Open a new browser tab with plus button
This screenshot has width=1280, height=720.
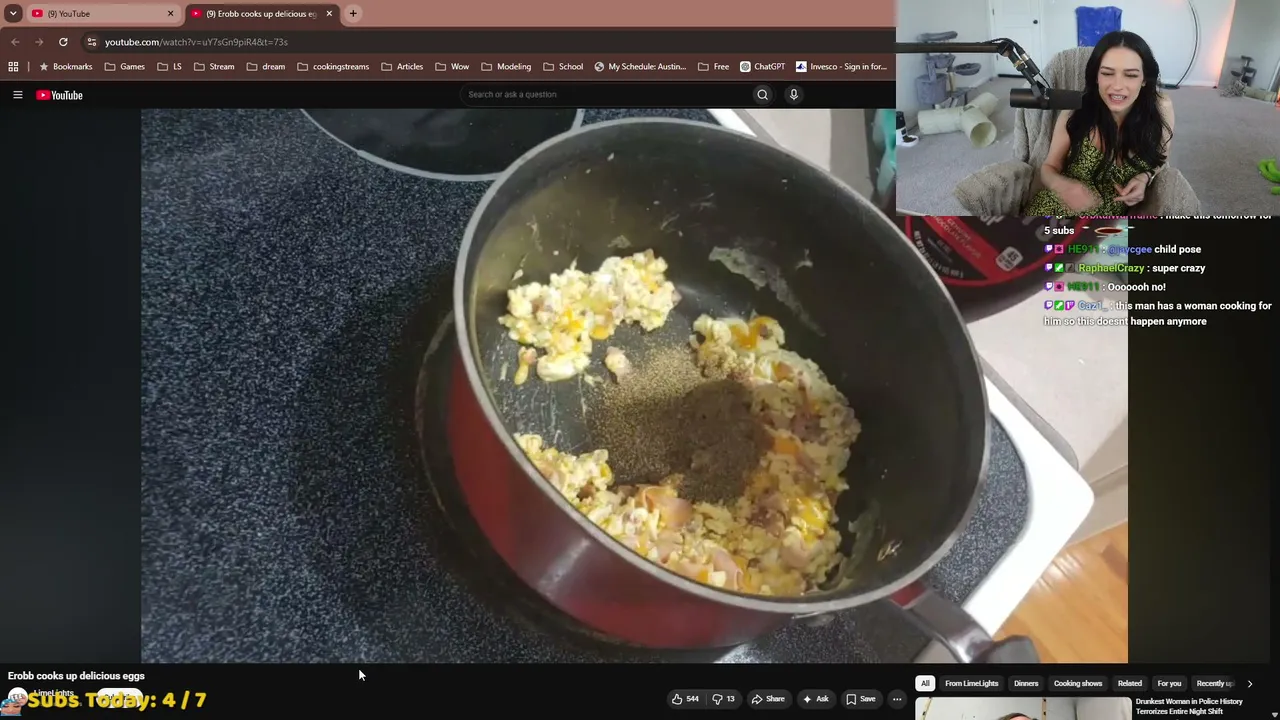(353, 13)
